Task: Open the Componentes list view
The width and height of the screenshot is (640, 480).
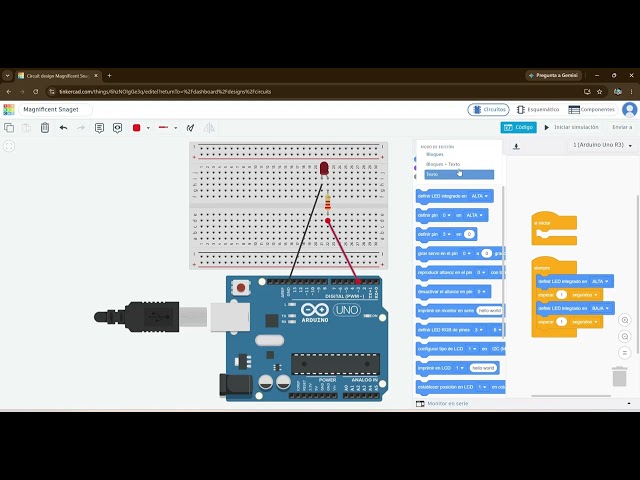Action: coord(591,109)
